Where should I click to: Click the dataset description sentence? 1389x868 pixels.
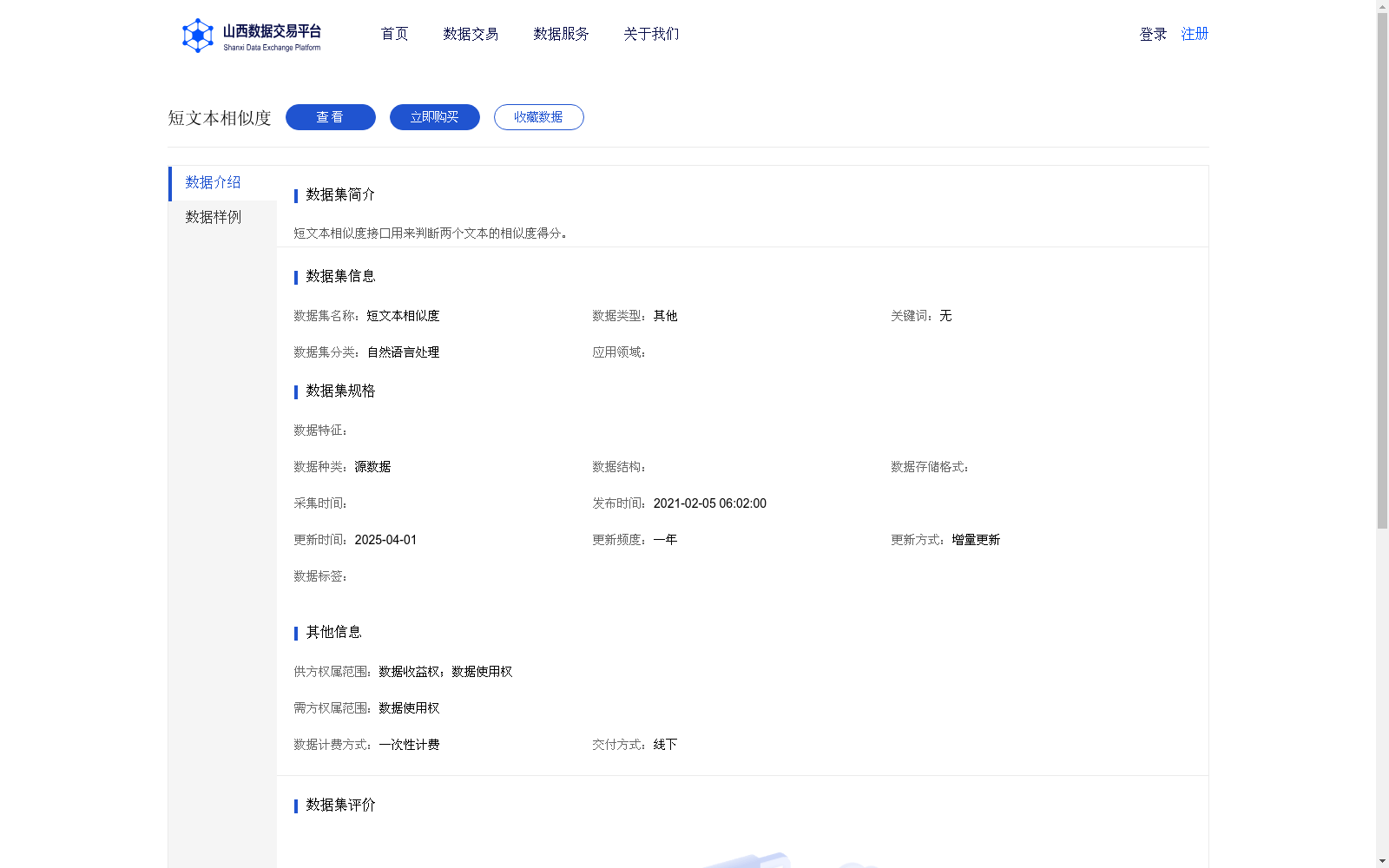pos(432,233)
